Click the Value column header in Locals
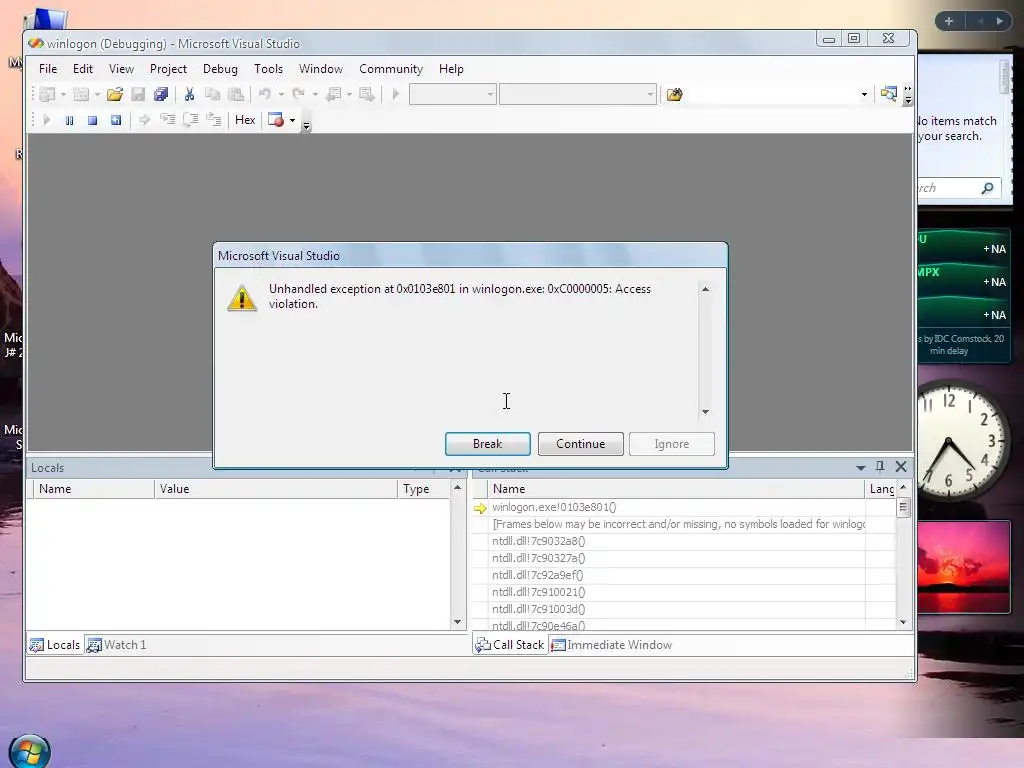 [x=276, y=489]
